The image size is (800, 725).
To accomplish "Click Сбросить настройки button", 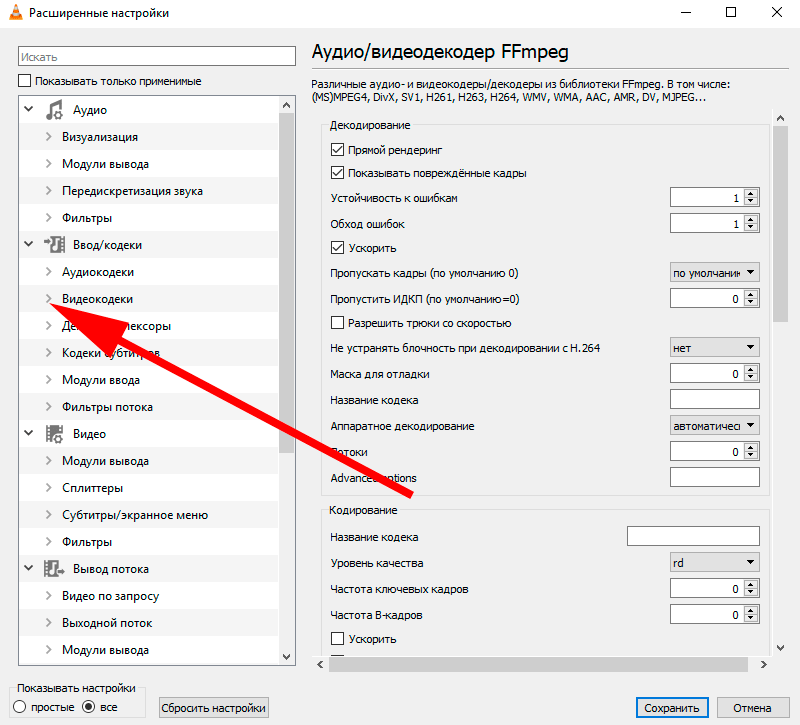I will 214,708.
